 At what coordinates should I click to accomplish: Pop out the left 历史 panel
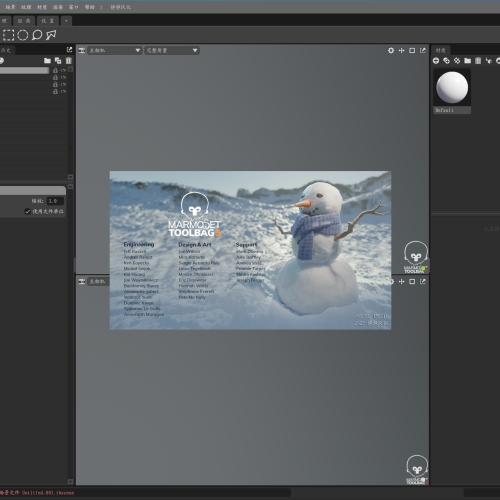[69, 50]
